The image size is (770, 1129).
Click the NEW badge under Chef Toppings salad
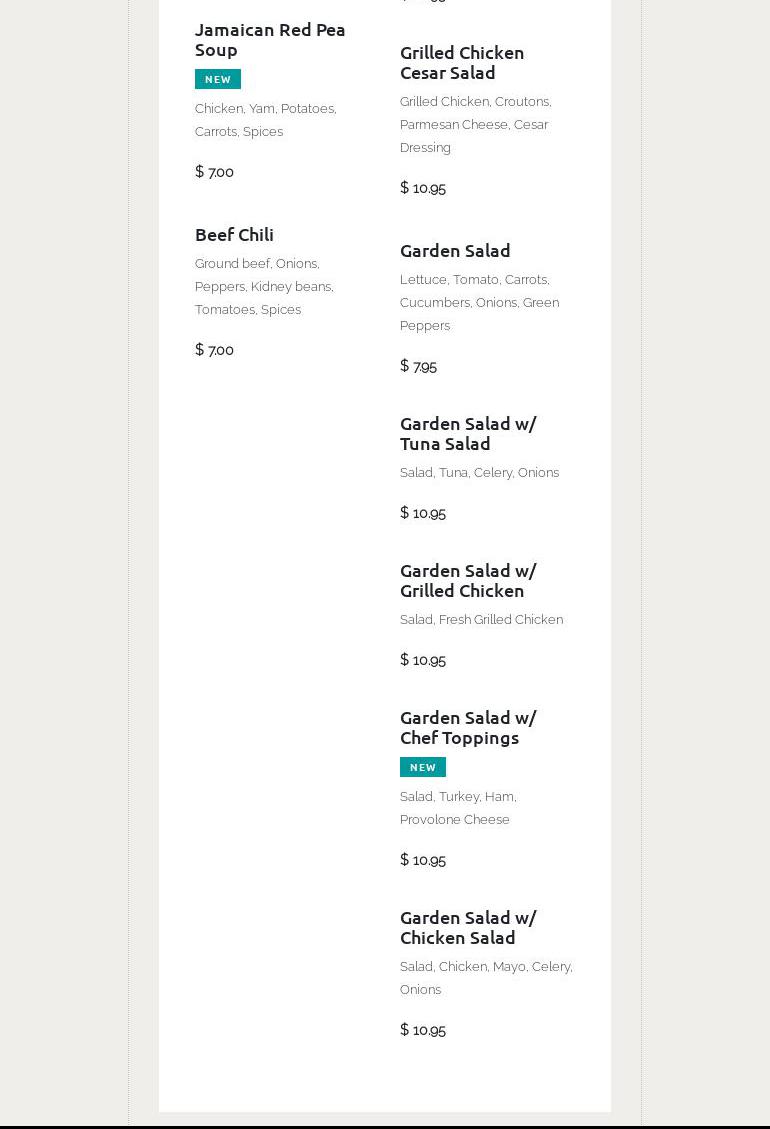(422, 767)
